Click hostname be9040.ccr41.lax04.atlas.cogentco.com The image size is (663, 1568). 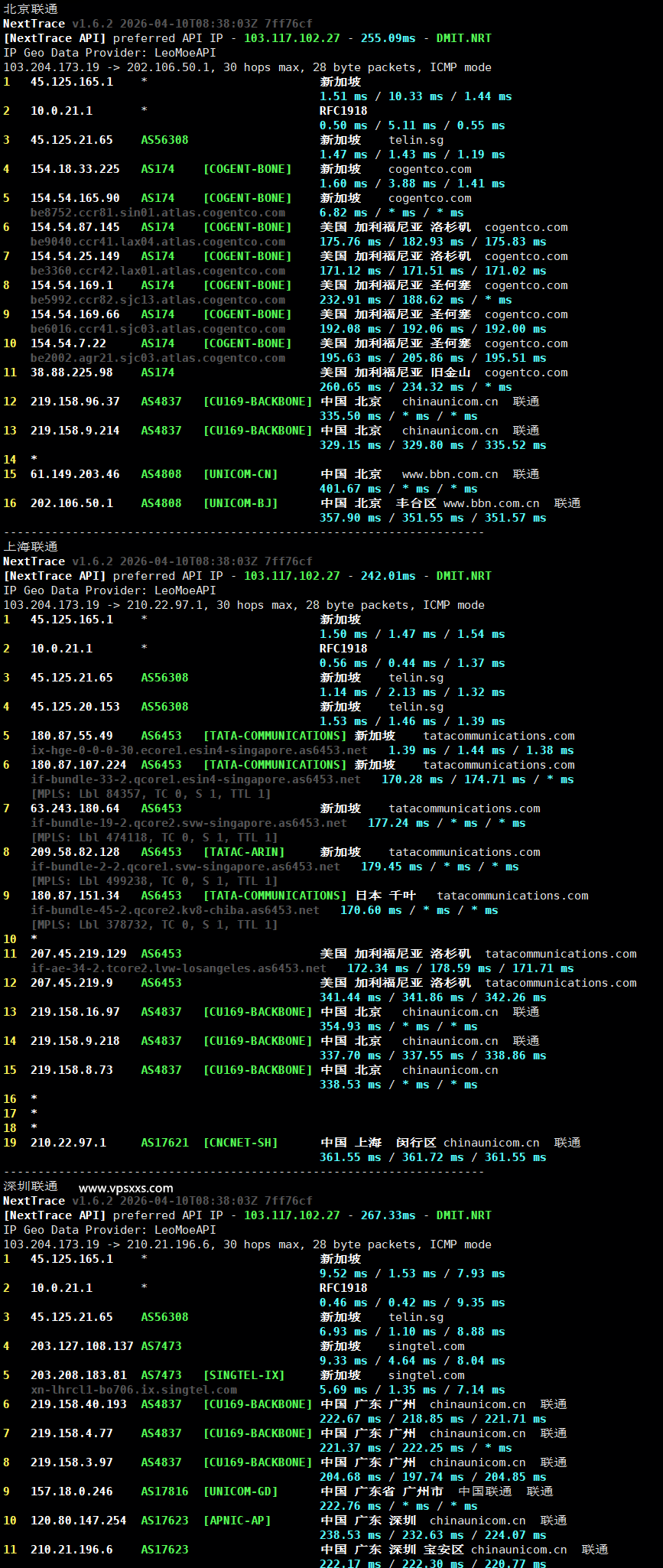click(x=158, y=242)
